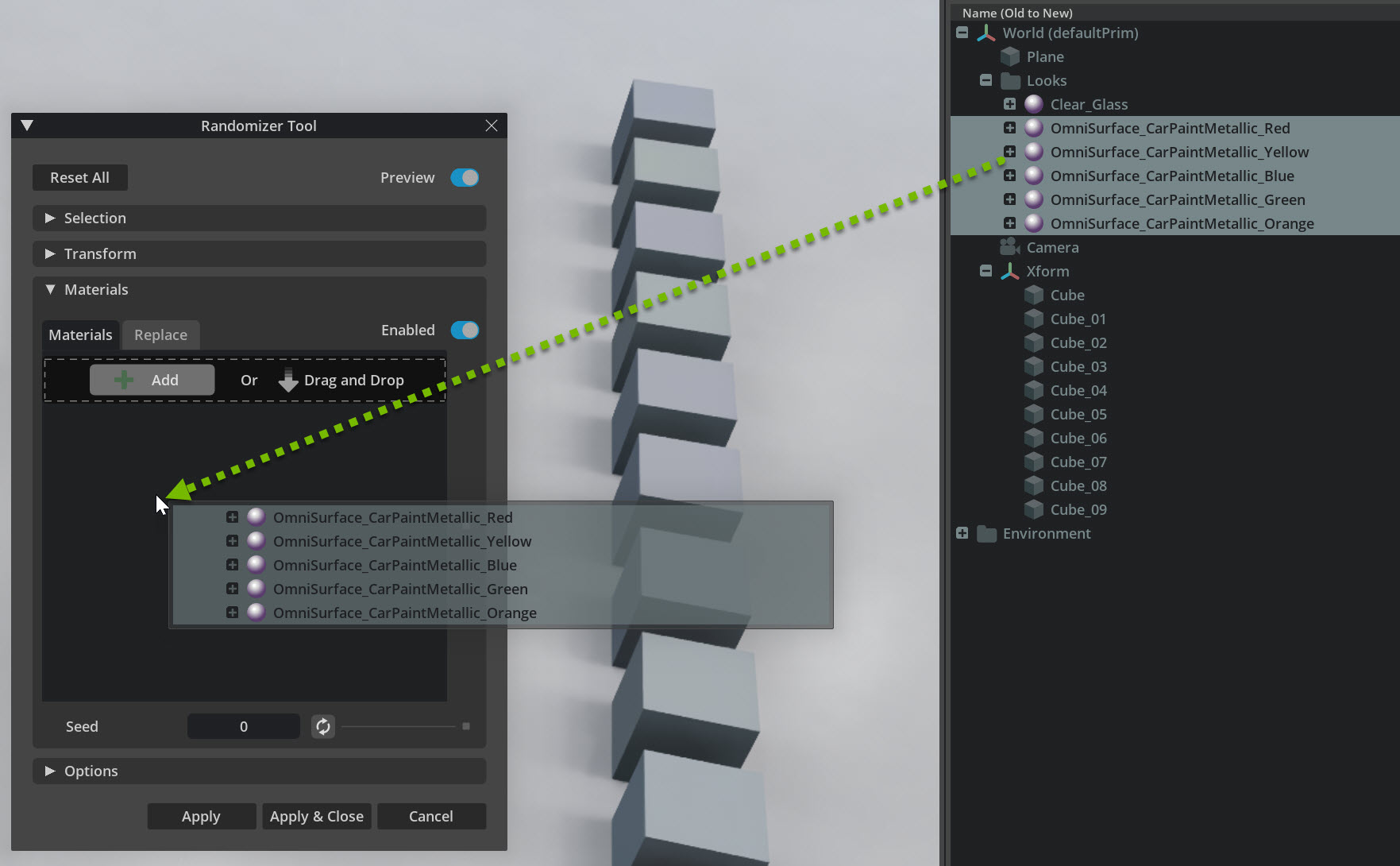The image size is (1400, 866).
Task: Click the Drag and Drop zone label
Action: tap(354, 381)
